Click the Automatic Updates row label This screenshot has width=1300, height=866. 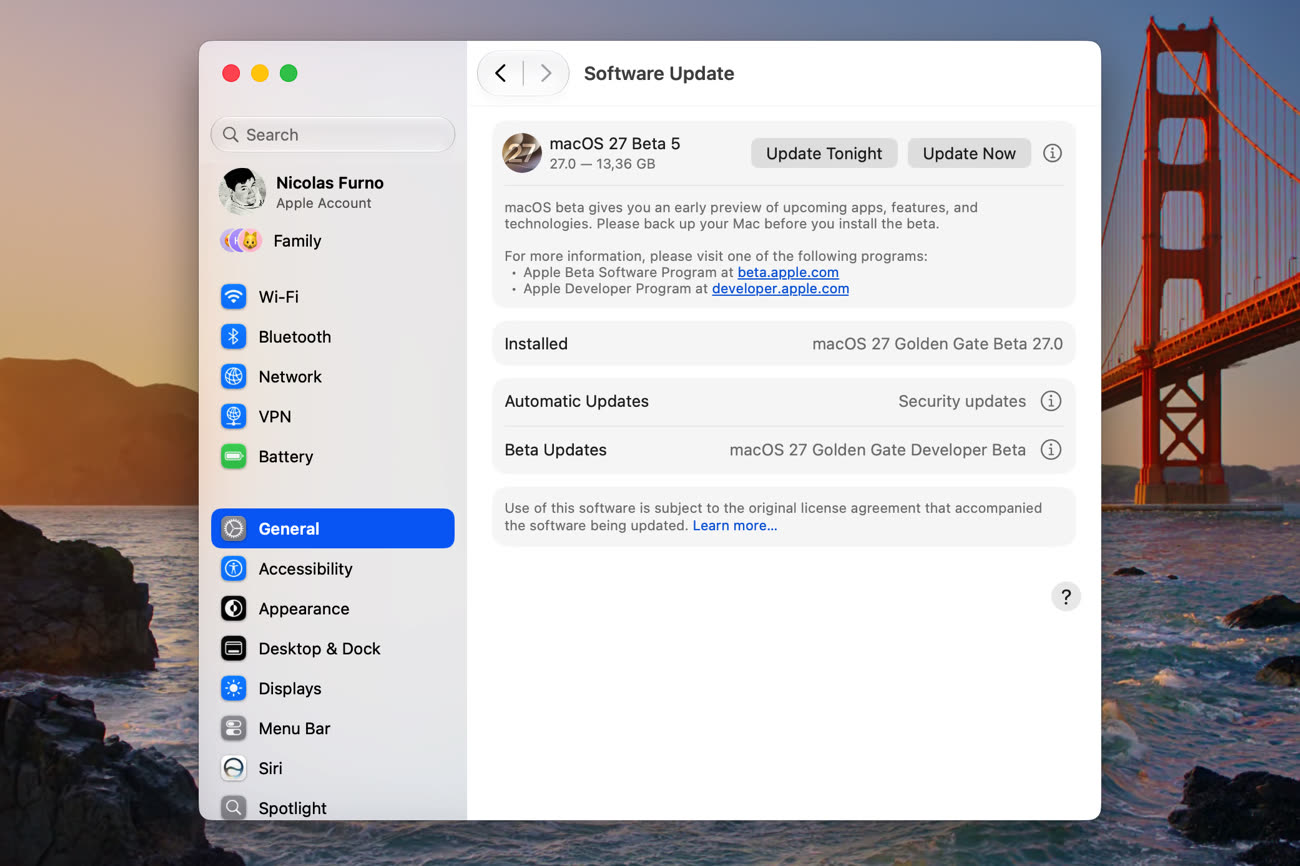click(x=576, y=401)
